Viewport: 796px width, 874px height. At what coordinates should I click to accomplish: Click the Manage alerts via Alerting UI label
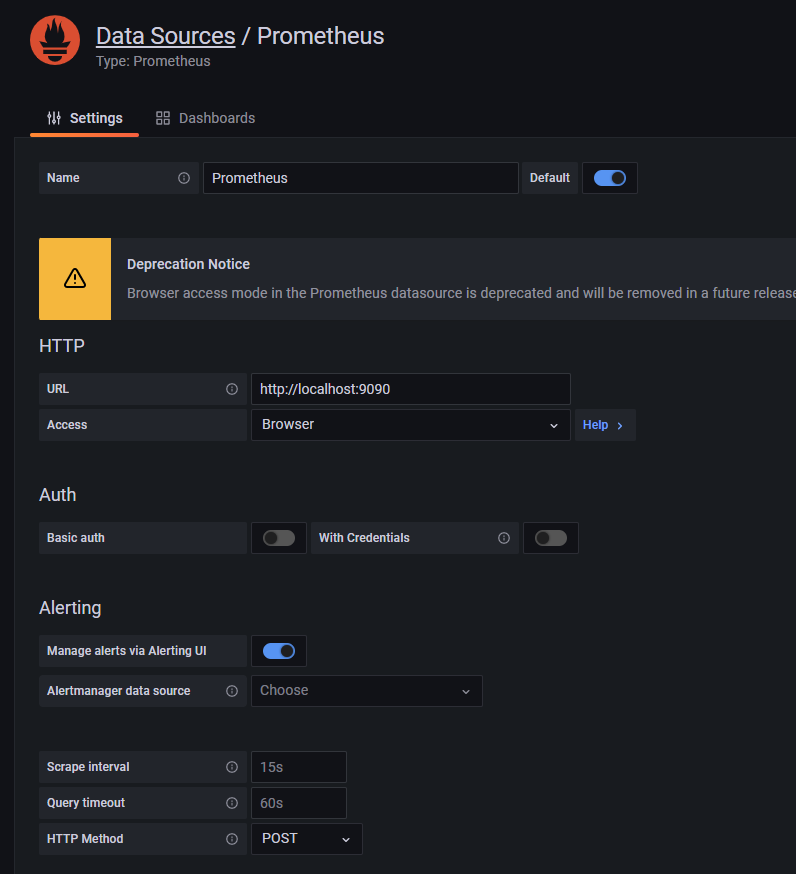[127, 651]
